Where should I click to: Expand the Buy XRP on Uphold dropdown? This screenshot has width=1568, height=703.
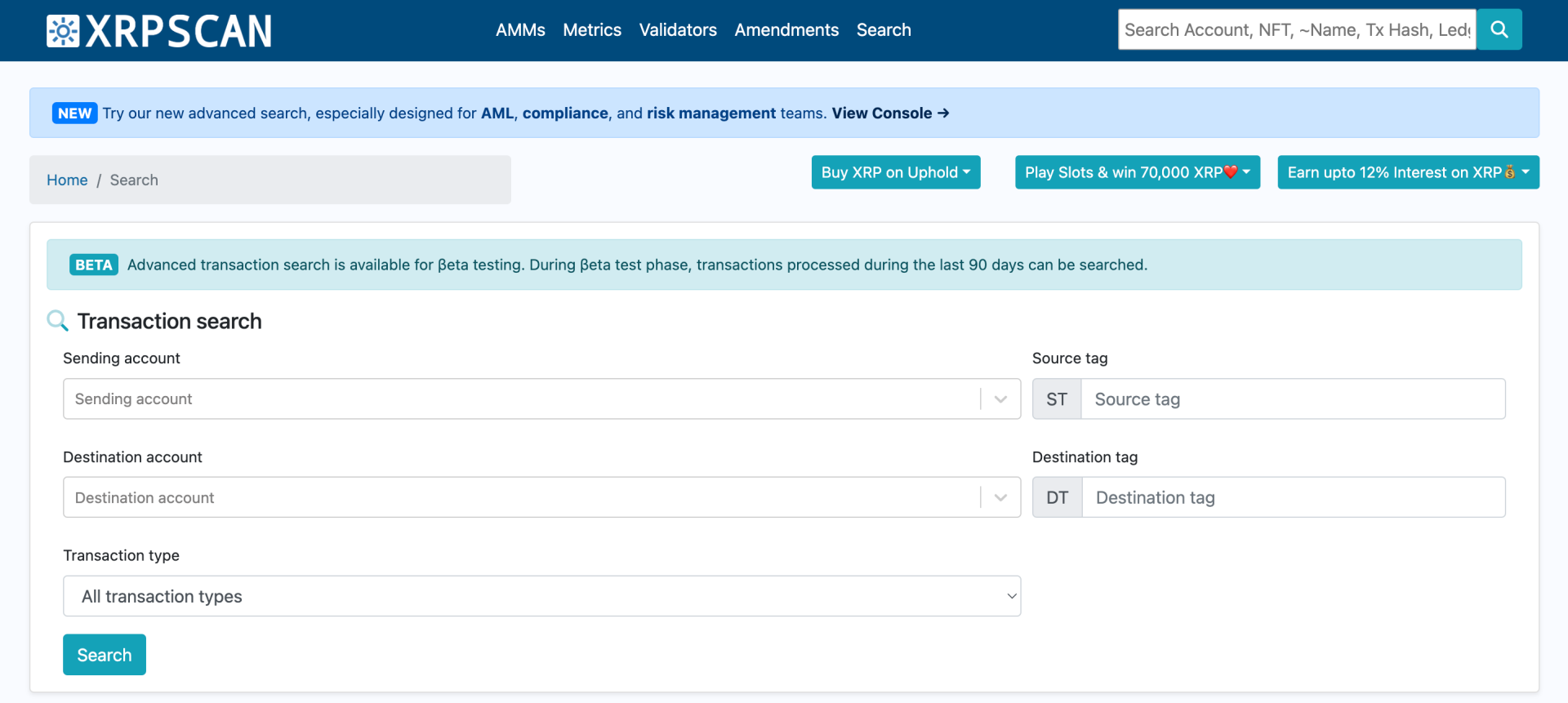click(x=895, y=172)
